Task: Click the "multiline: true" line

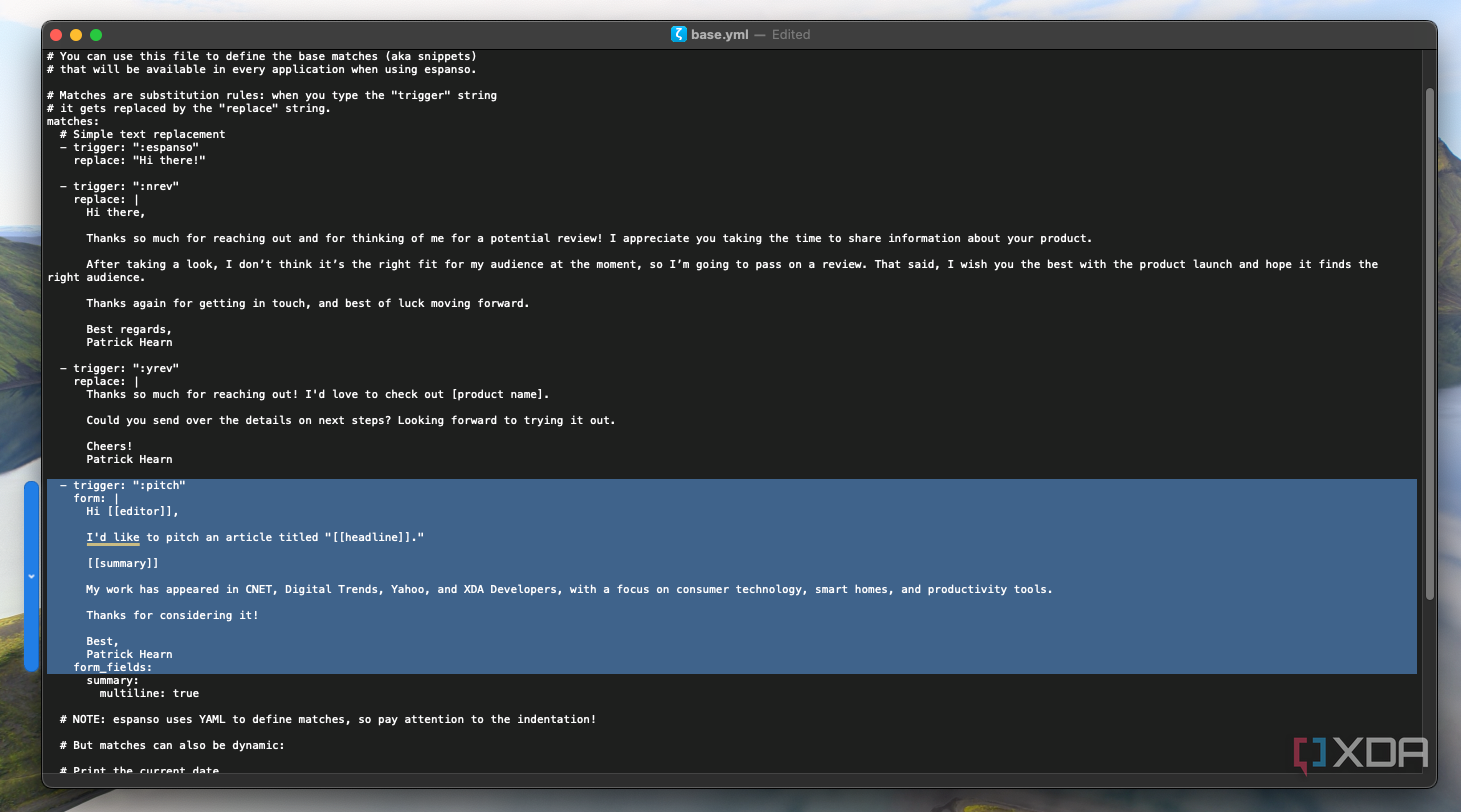Action: pyautogui.click(x=149, y=693)
